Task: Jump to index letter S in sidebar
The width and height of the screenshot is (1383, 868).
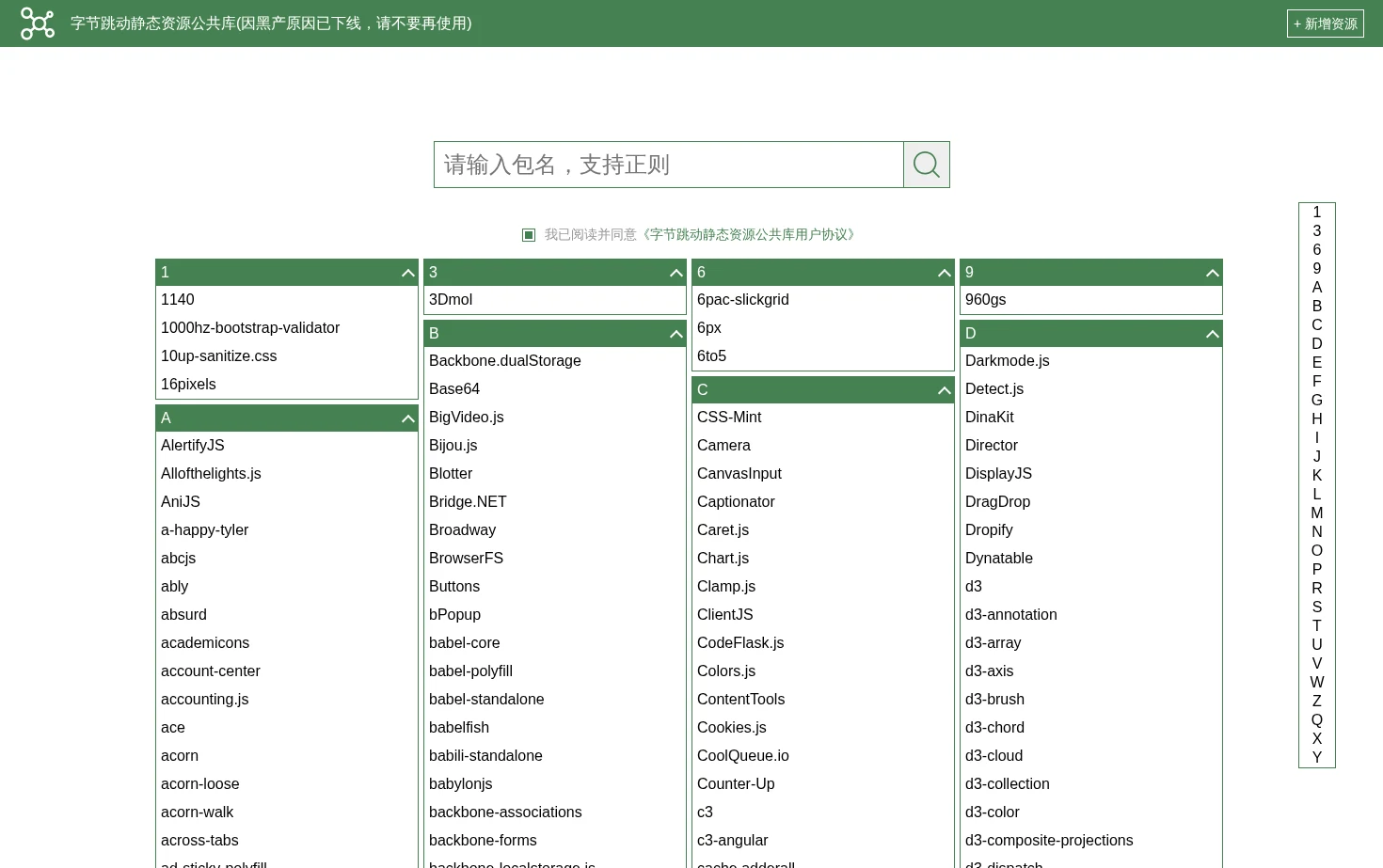Action: pyautogui.click(x=1317, y=608)
